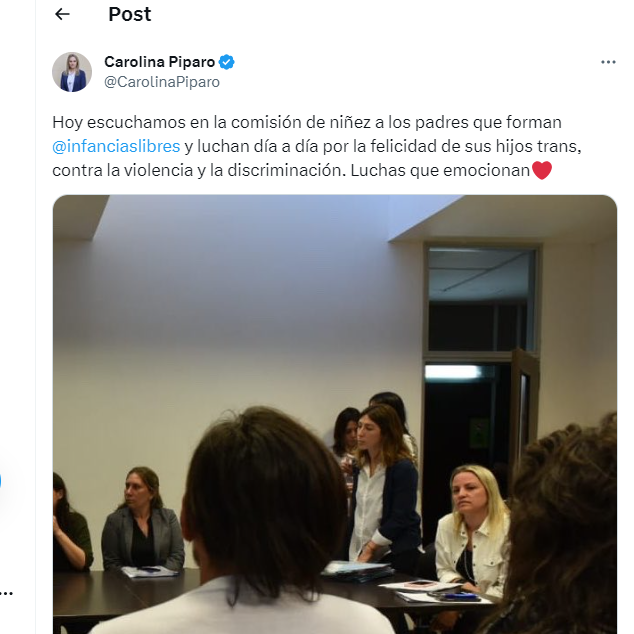Viewport: 634px width, 634px height.
Task: Click the seated woman in gray blazer in photo
Action: (142, 522)
